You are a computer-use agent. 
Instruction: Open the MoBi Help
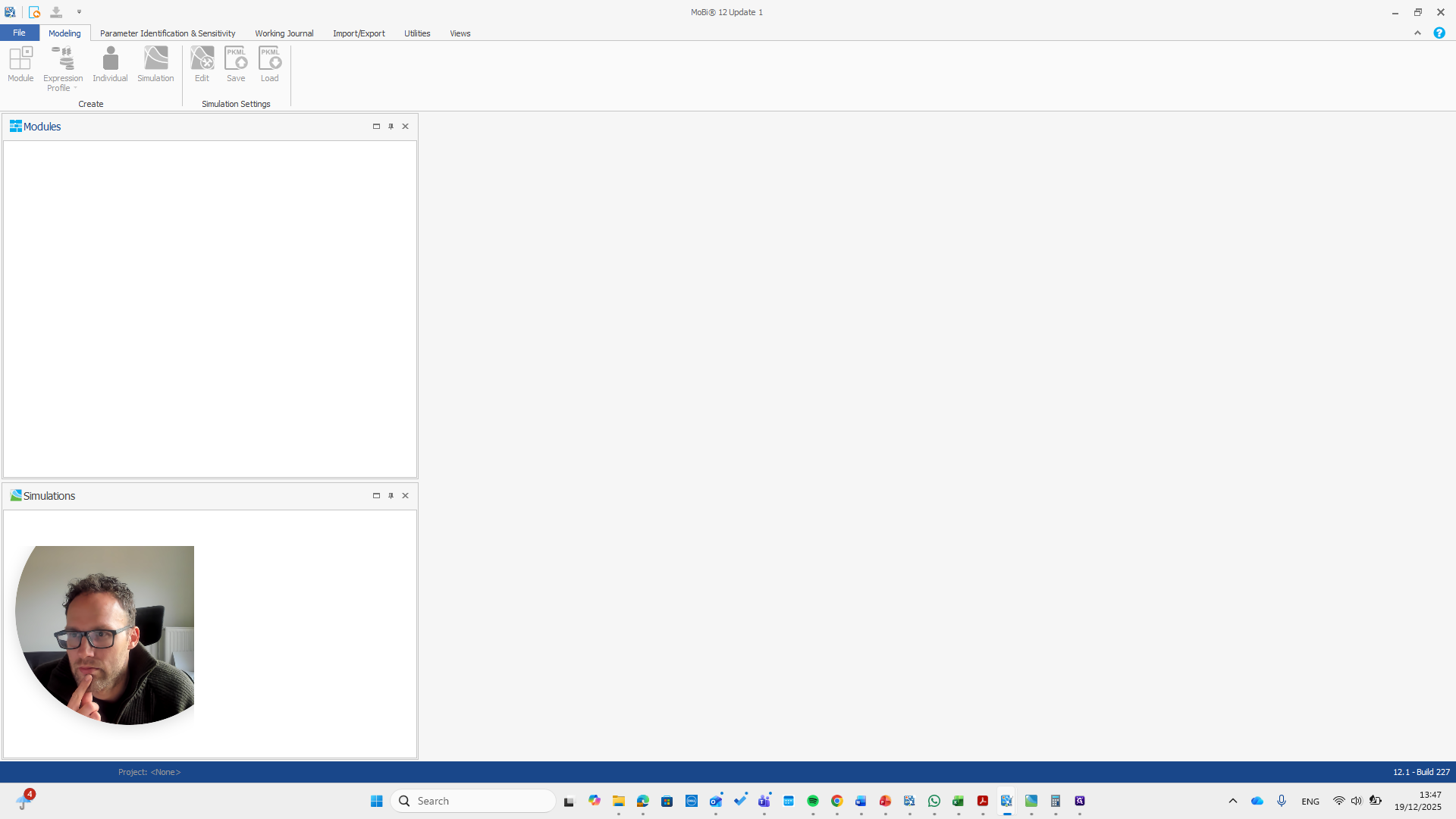click(x=1439, y=33)
